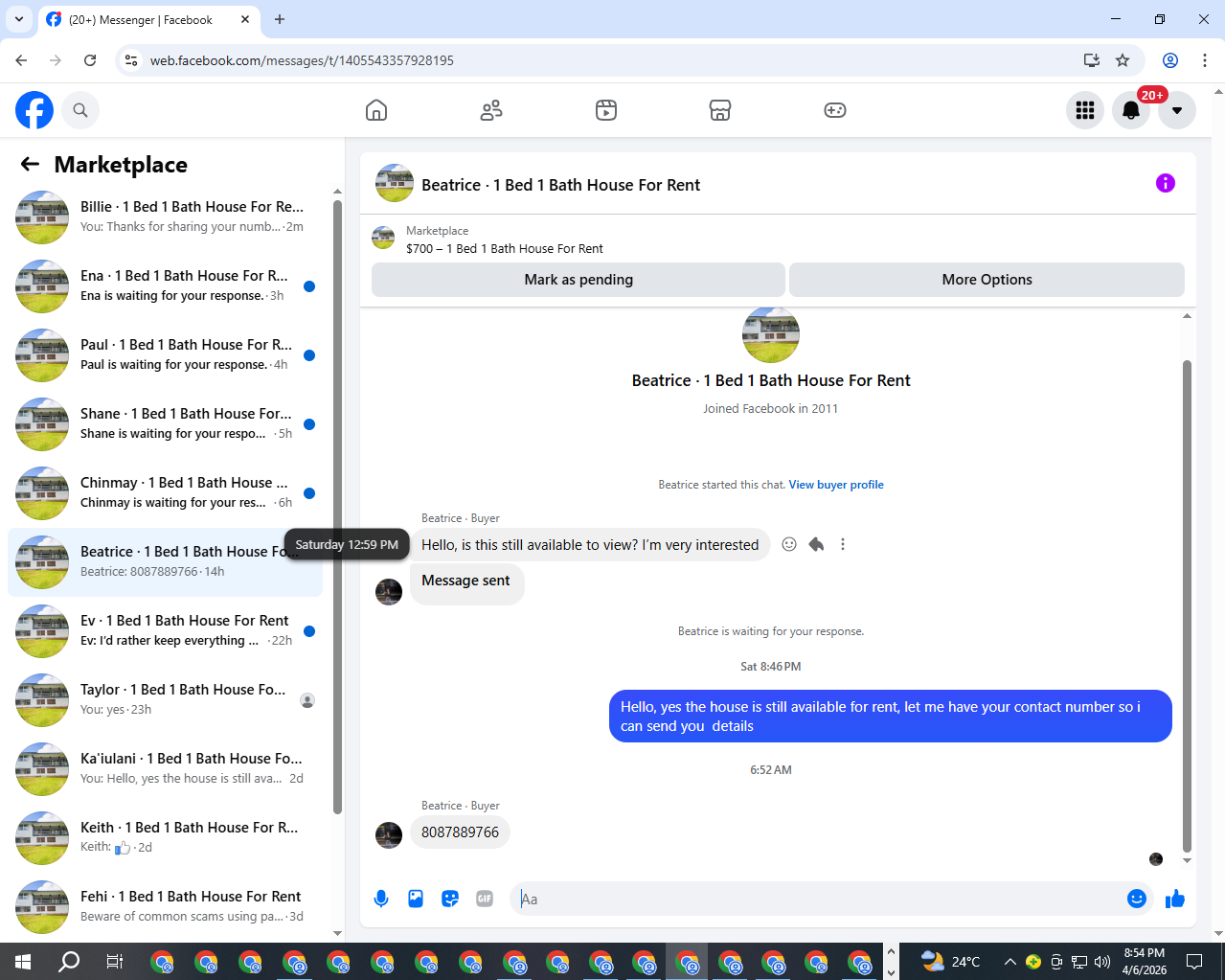The width and height of the screenshot is (1225, 980).
Task: Open Windows notification center
Action: (1194, 961)
